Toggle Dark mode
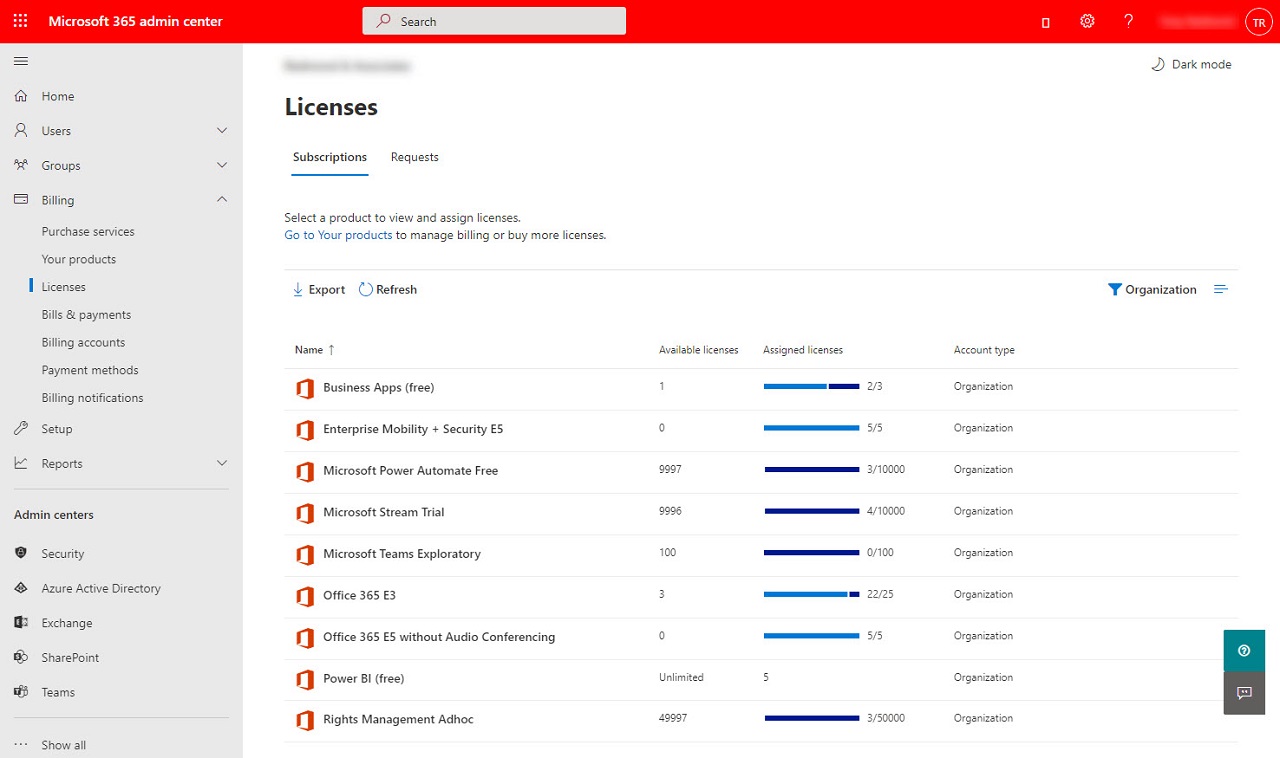The image size is (1280, 758). pyautogui.click(x=1191, y=64)
